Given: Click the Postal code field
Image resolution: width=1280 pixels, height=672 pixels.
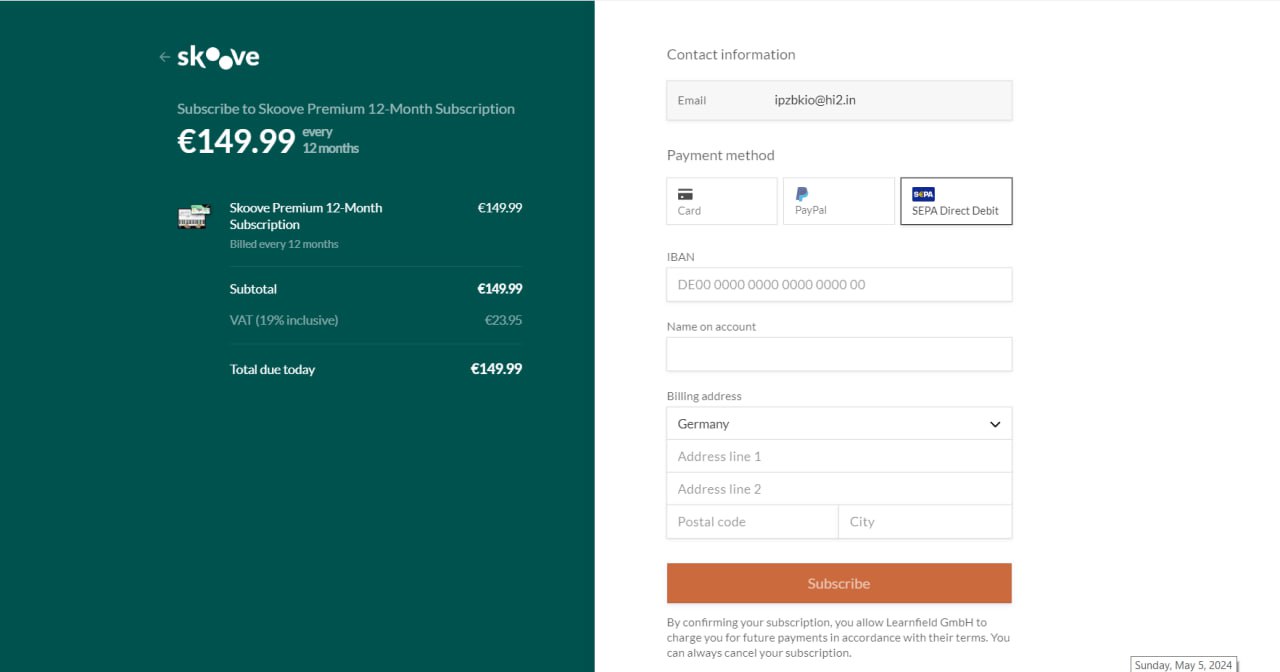Looking at the screenshot, I should [x=752, y=522].
